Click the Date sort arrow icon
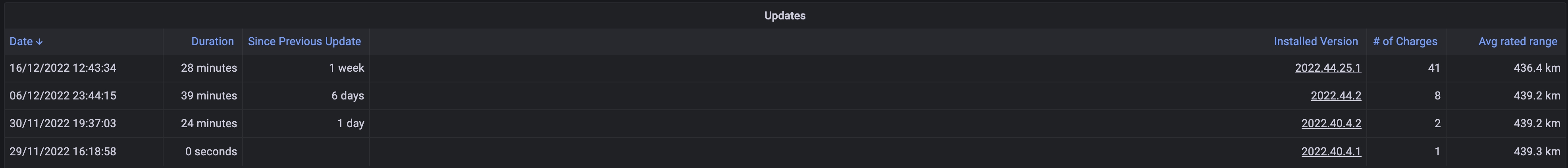 (x=40, y=42)
